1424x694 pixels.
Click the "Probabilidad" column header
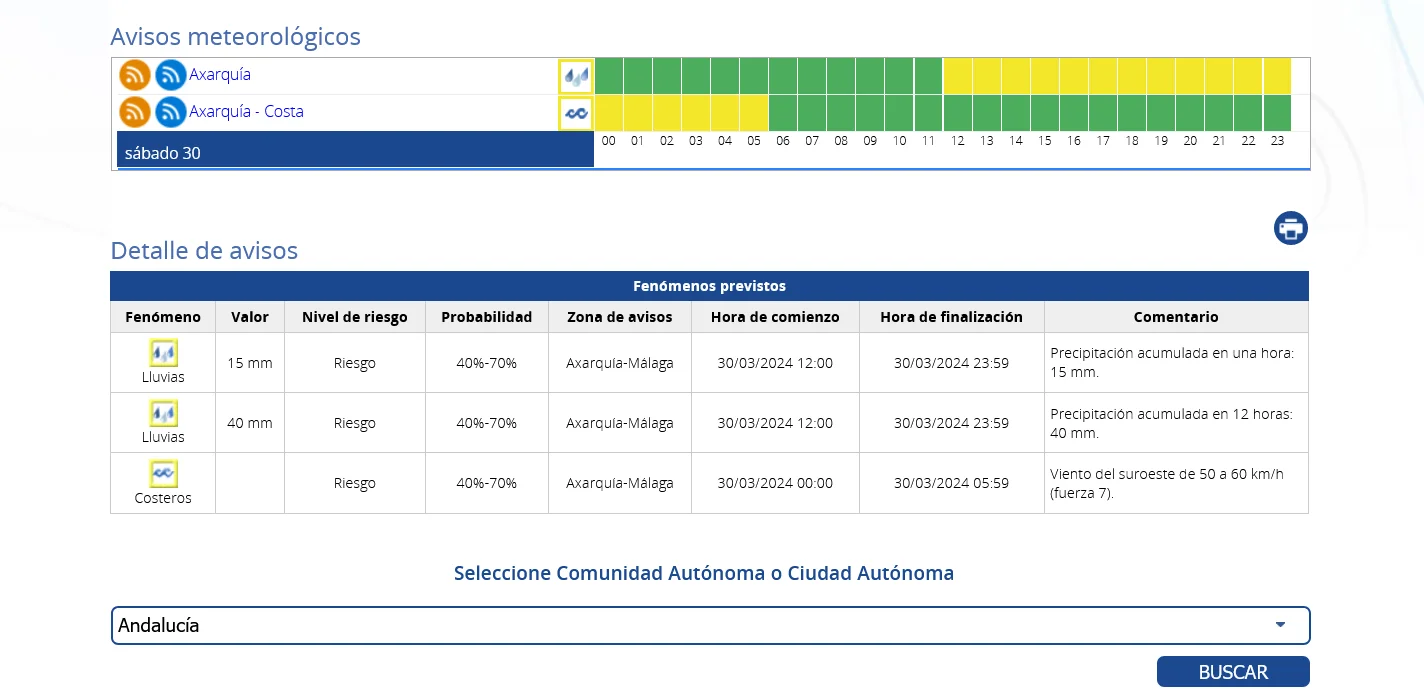coord(487,317)
